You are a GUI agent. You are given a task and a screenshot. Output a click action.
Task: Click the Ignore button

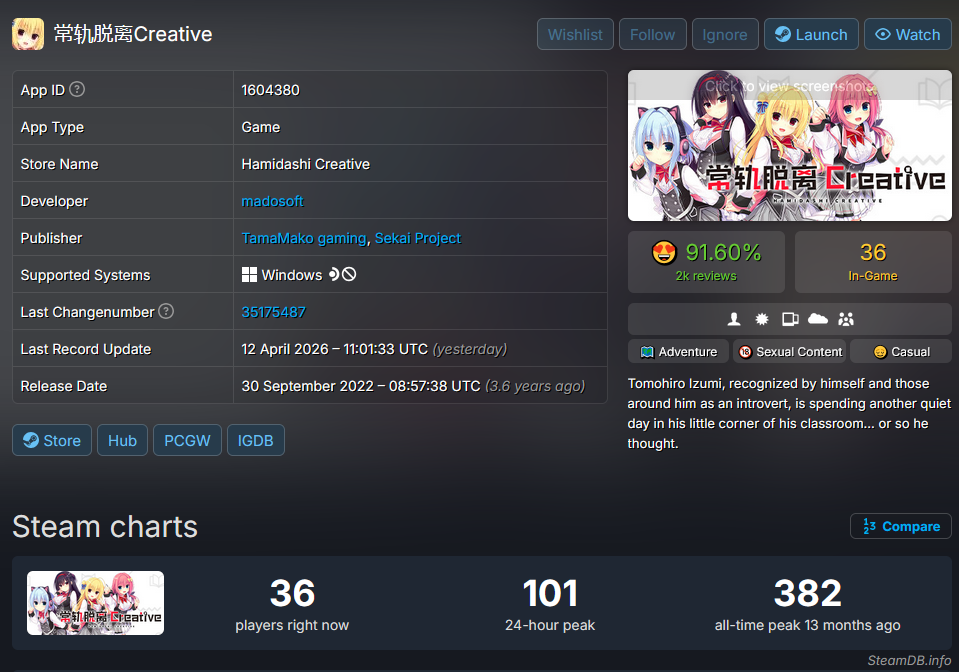click(x=725, y=34)
